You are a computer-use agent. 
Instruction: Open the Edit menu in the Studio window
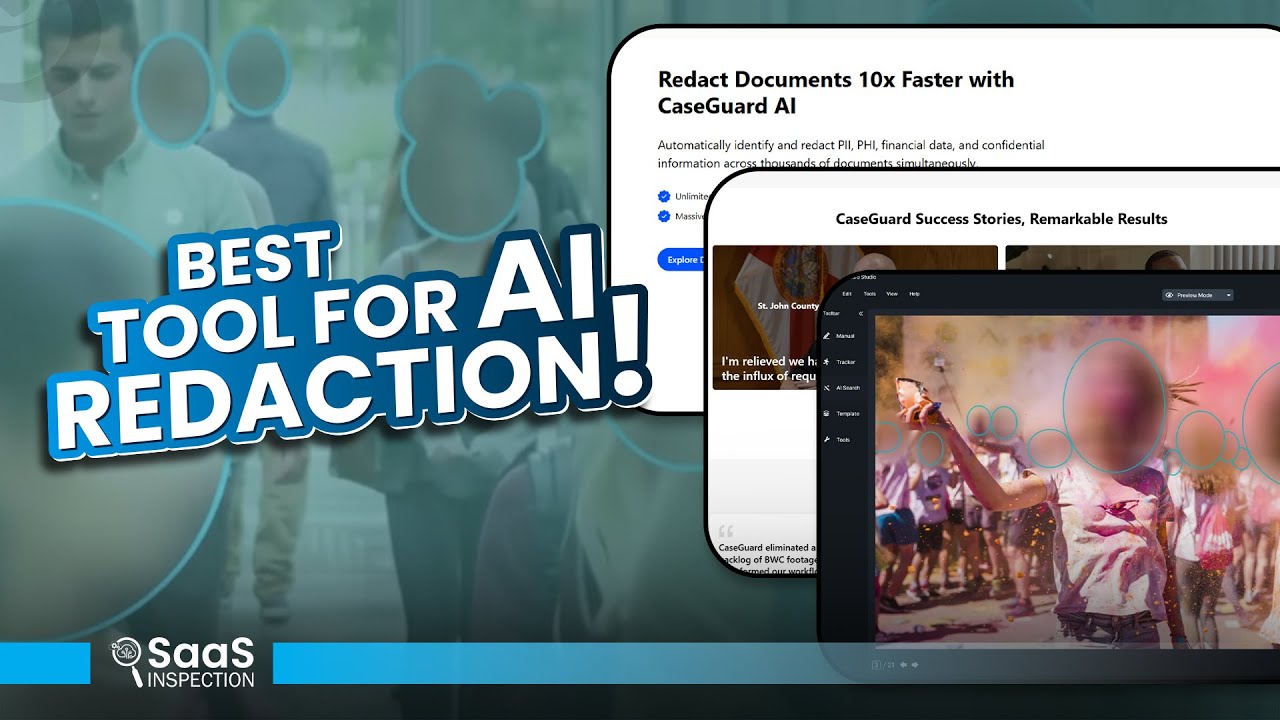[x=847, y=294]
